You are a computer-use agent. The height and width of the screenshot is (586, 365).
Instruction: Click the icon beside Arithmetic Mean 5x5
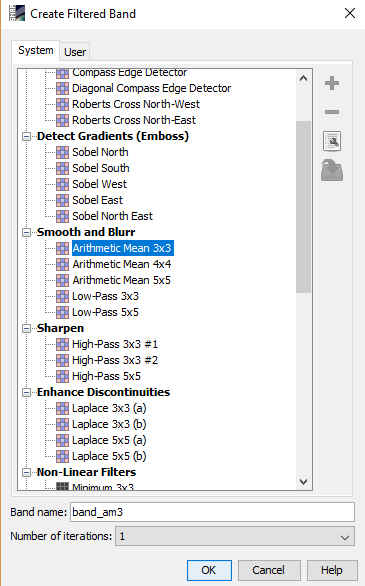point(62,280)
